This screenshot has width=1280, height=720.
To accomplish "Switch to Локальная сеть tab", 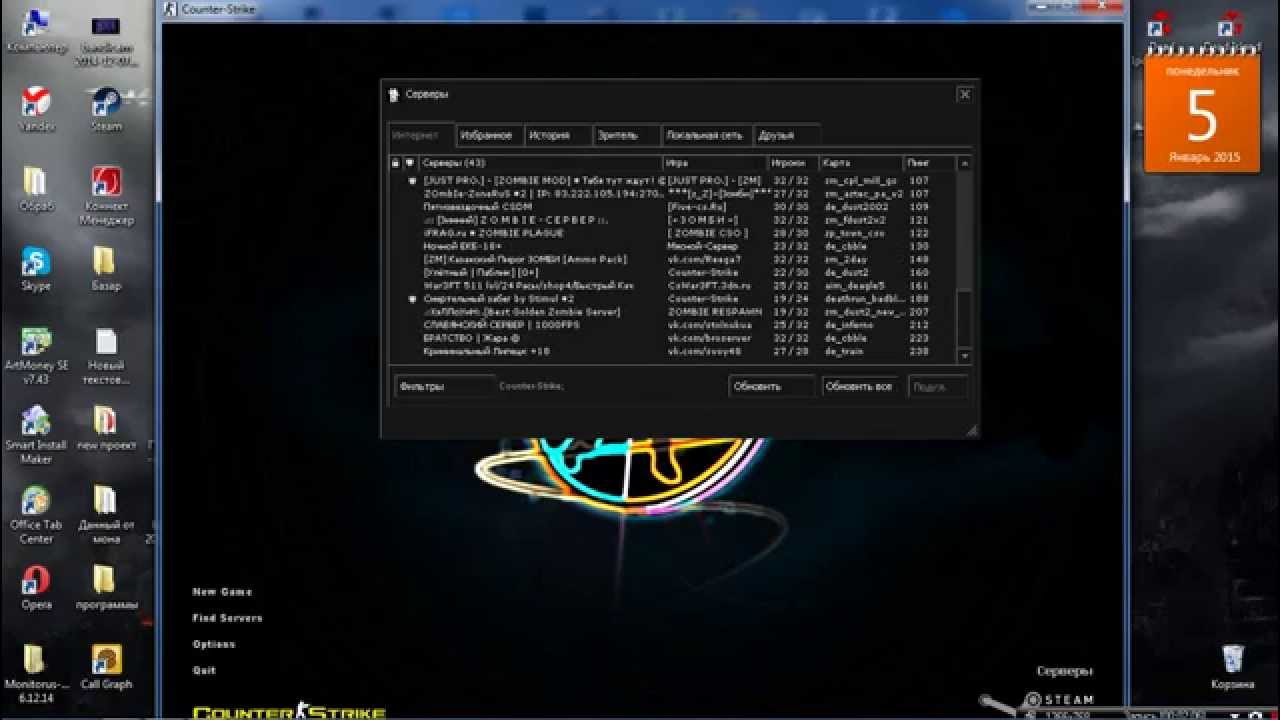I will click(x=708, y=135).
